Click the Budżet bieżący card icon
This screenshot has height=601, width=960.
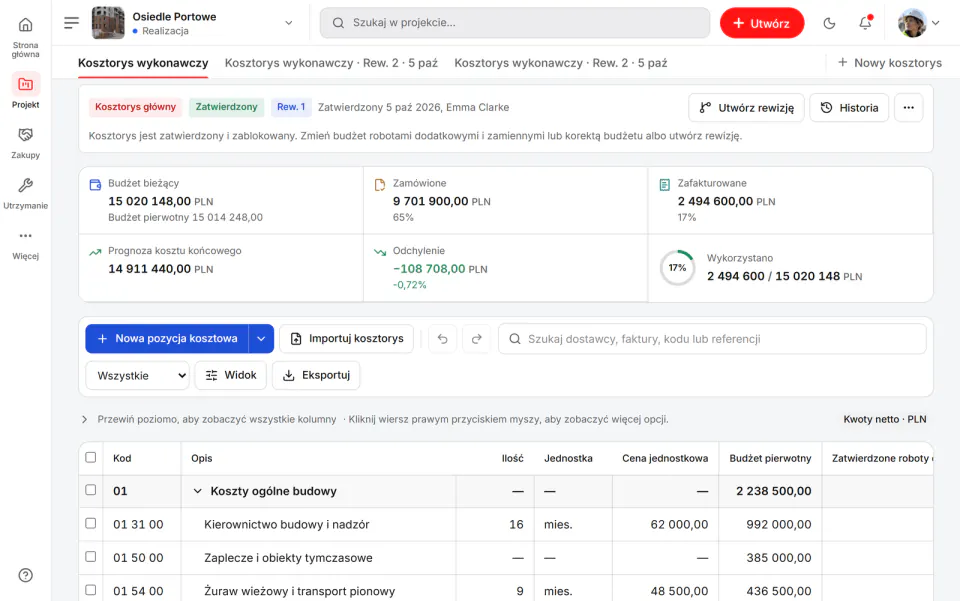pyautogui.click(x=96, y=185)
